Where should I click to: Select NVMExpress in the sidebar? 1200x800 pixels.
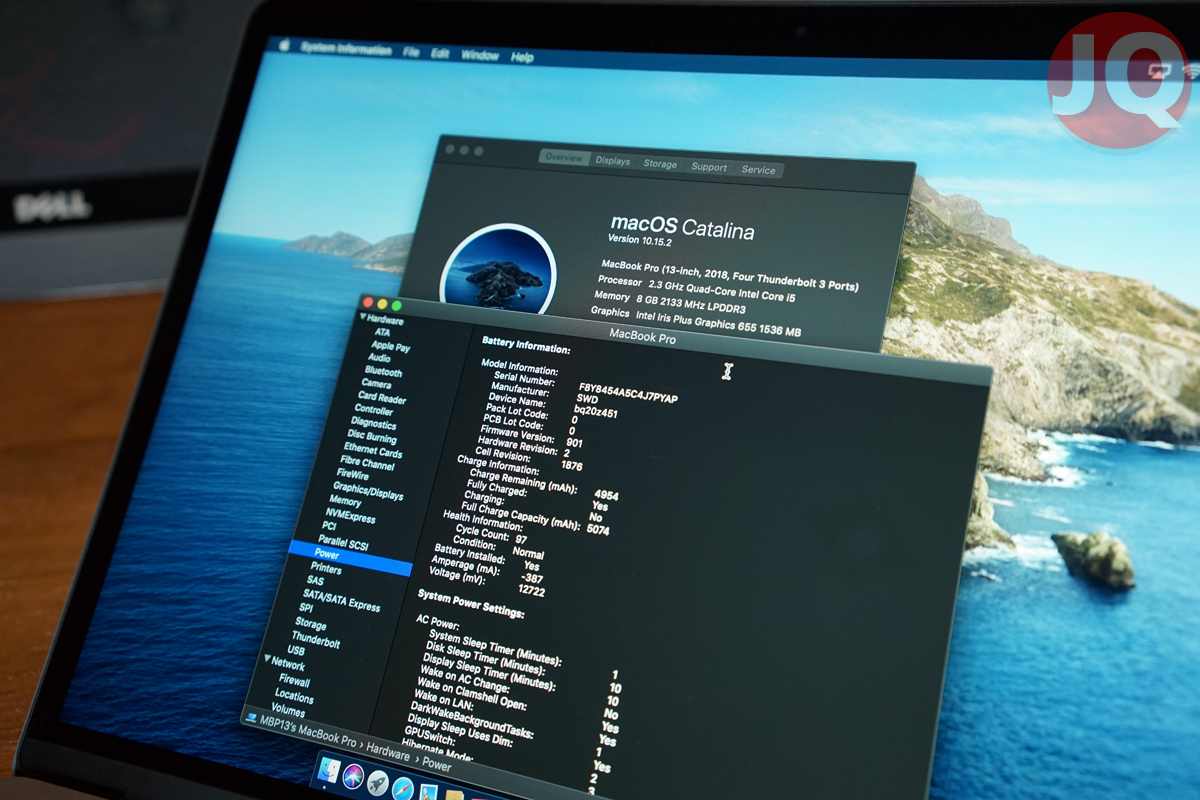click(x=350, y=516)
